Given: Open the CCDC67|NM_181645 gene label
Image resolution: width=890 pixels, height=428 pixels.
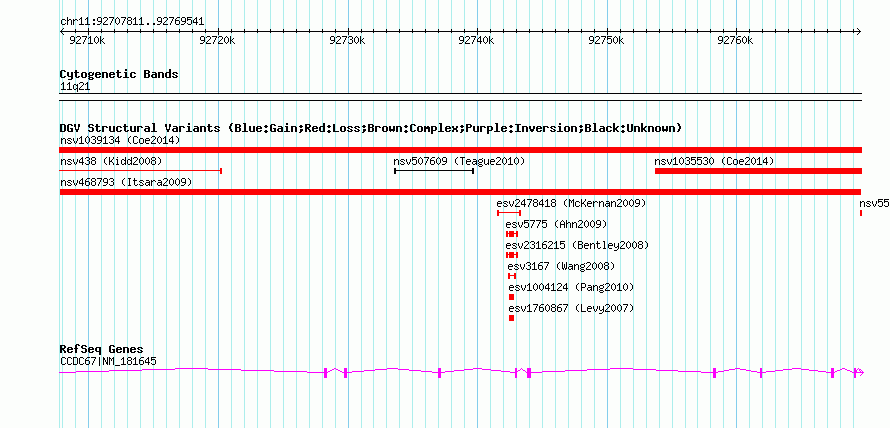Looking at the screenshot, I should [108, 361].
